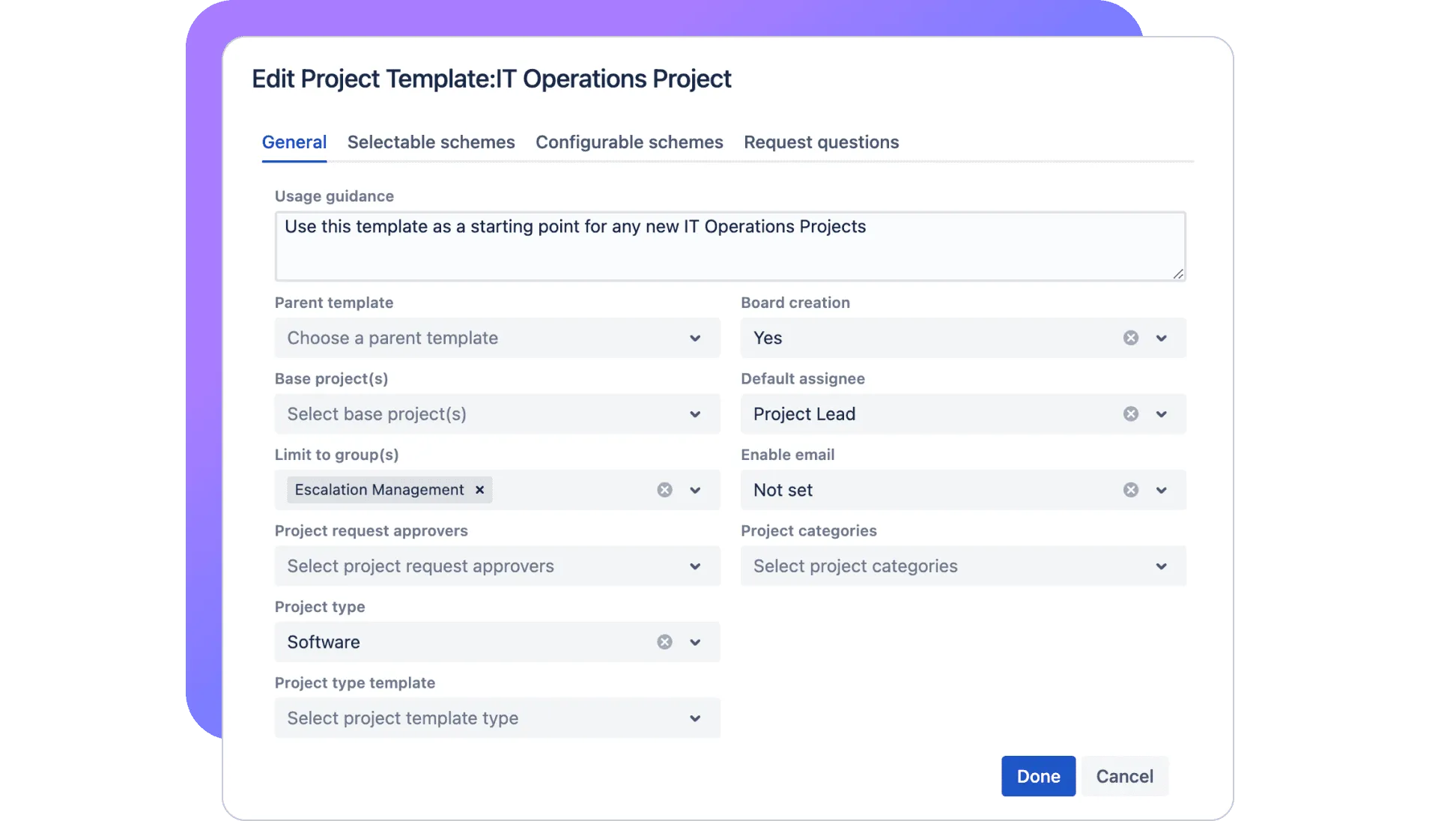Switch to the Selectable schemes tab
The image size is (1456, 821).
(431, 142)
